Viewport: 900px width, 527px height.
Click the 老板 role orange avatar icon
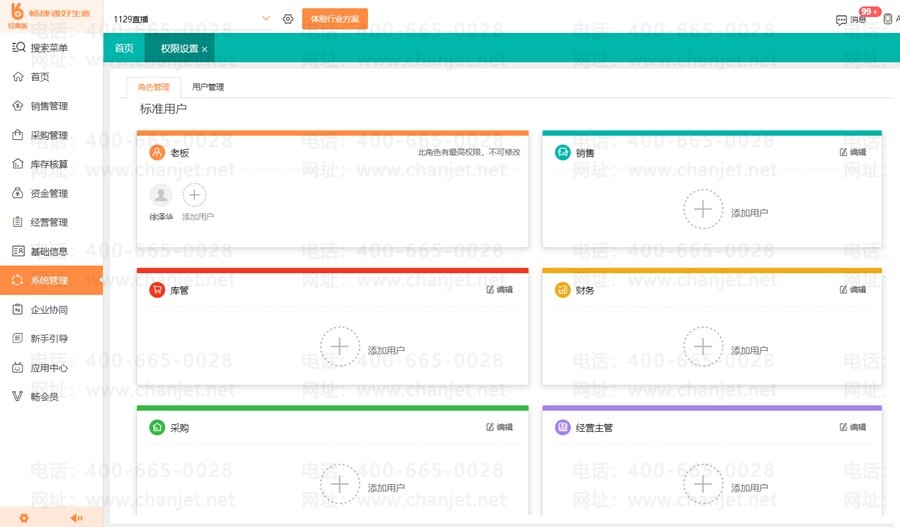tap(157, 153)
